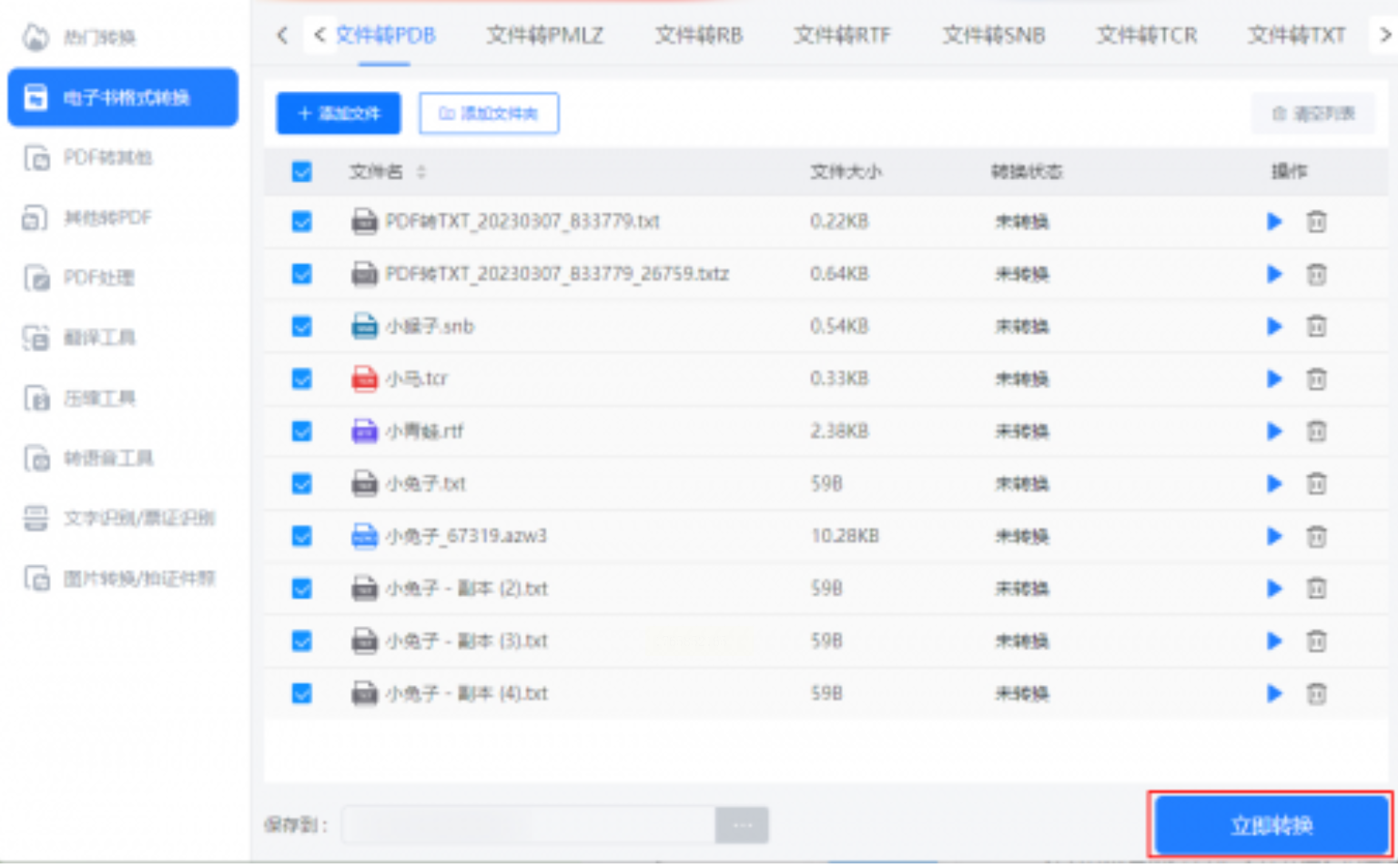1398x868 pixels.
Task: Sort the list by 文件名 column arrow
Action: 421,172
